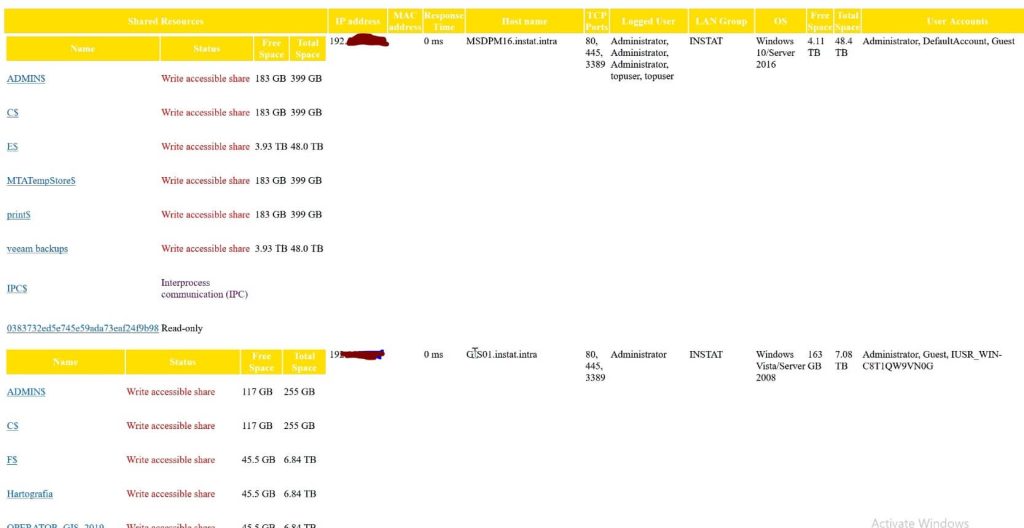The width and height of the screenshot is (1024, 528).
Task: Click the Shared Resources column header
Action: click(165, 21)
